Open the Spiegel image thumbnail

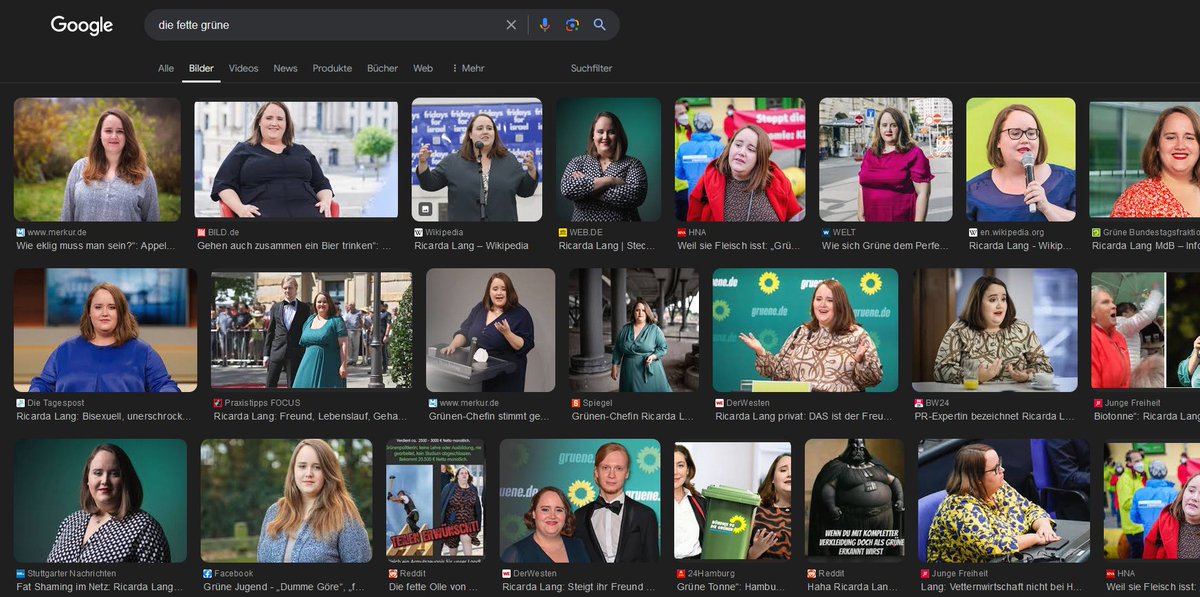point(634,330)
